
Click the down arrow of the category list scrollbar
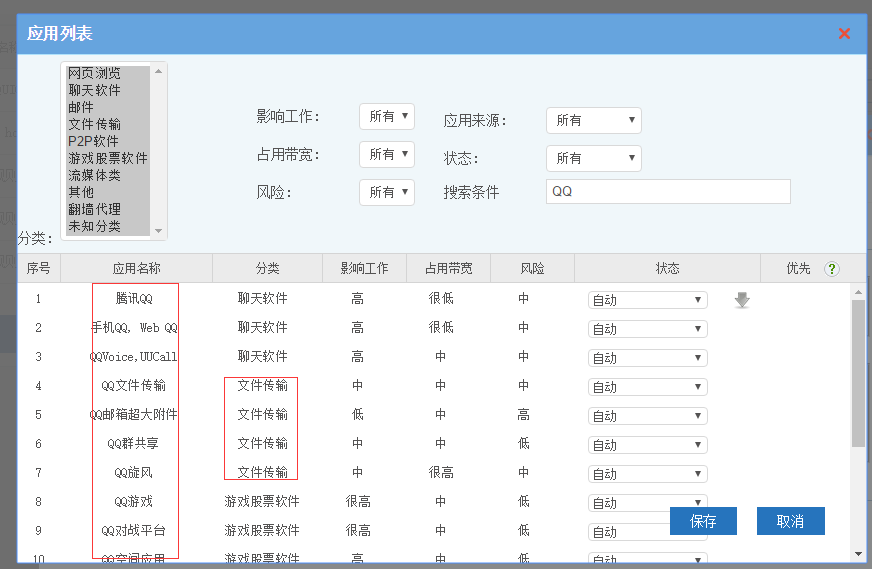click(158, 232)
